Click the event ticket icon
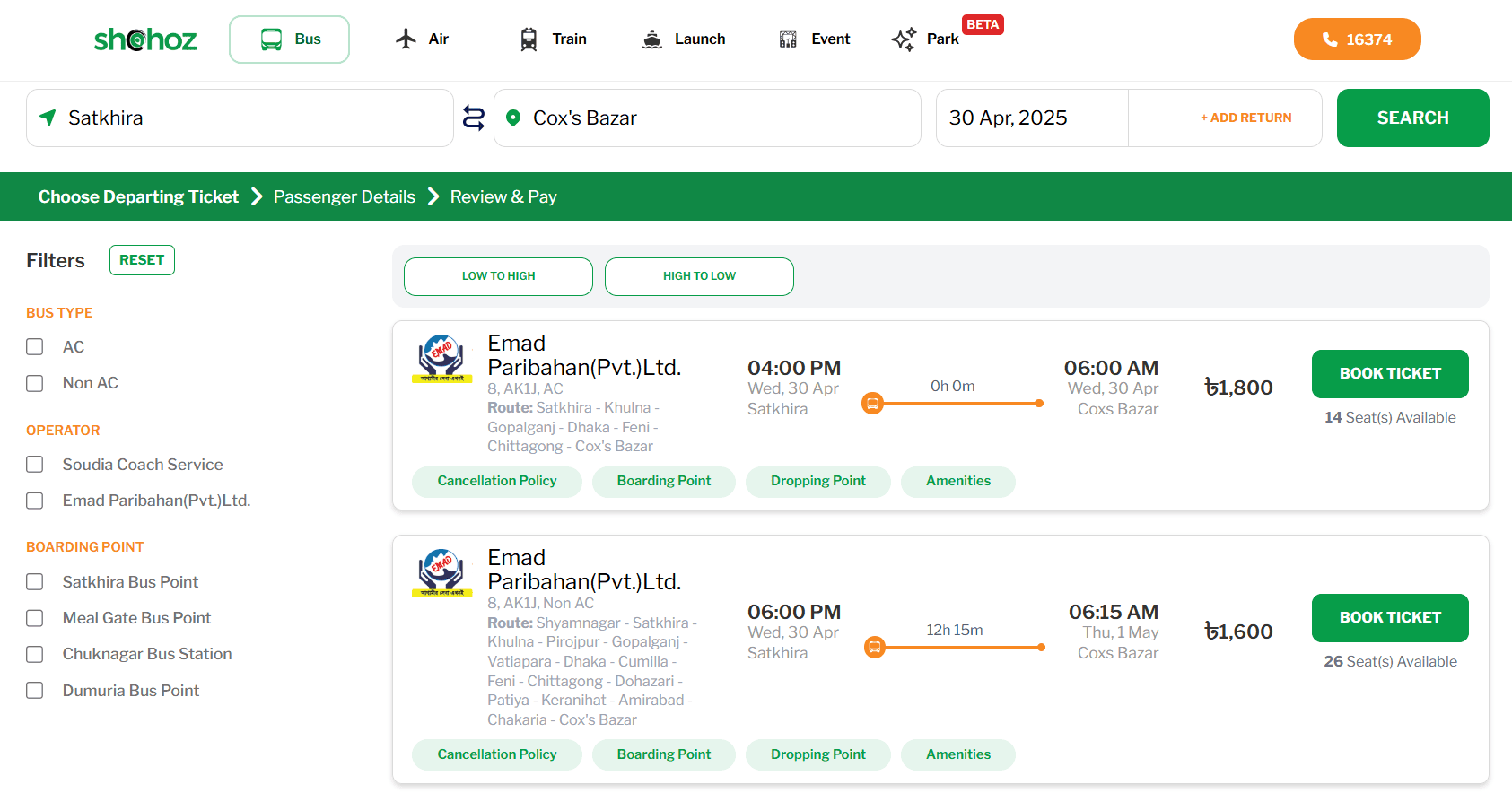The height and width of the screenshot is (793, 1512). tap(788, 39)
